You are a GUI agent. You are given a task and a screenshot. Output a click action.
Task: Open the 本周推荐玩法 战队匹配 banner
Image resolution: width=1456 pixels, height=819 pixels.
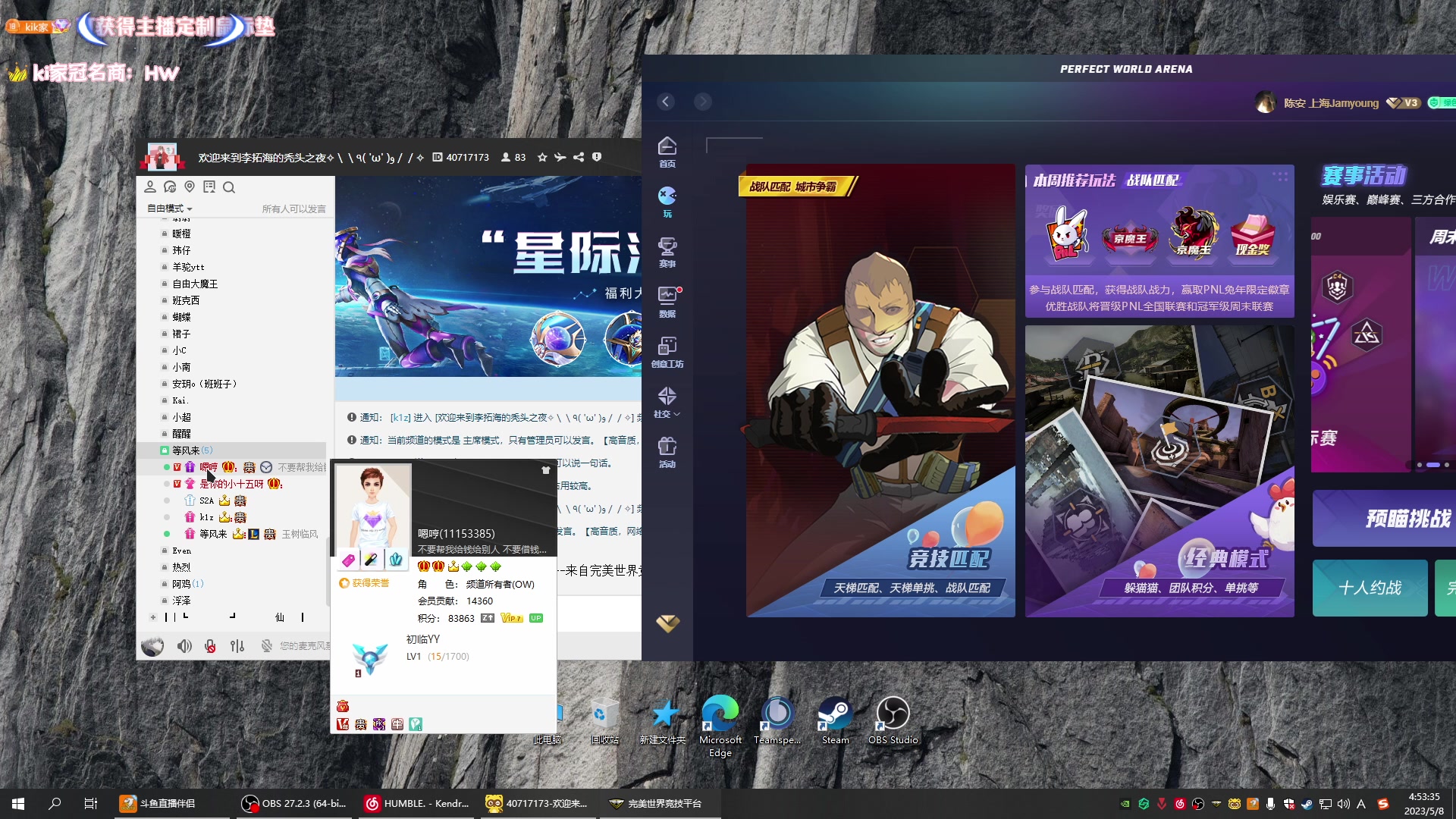point(1159,240)
